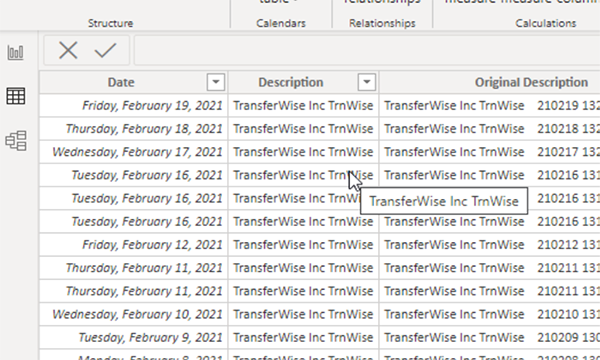This screenshot has height=360, width=600.
Task: Open the Date column filter dropdown
Action: pyautogui.click(x=216, y=82)
